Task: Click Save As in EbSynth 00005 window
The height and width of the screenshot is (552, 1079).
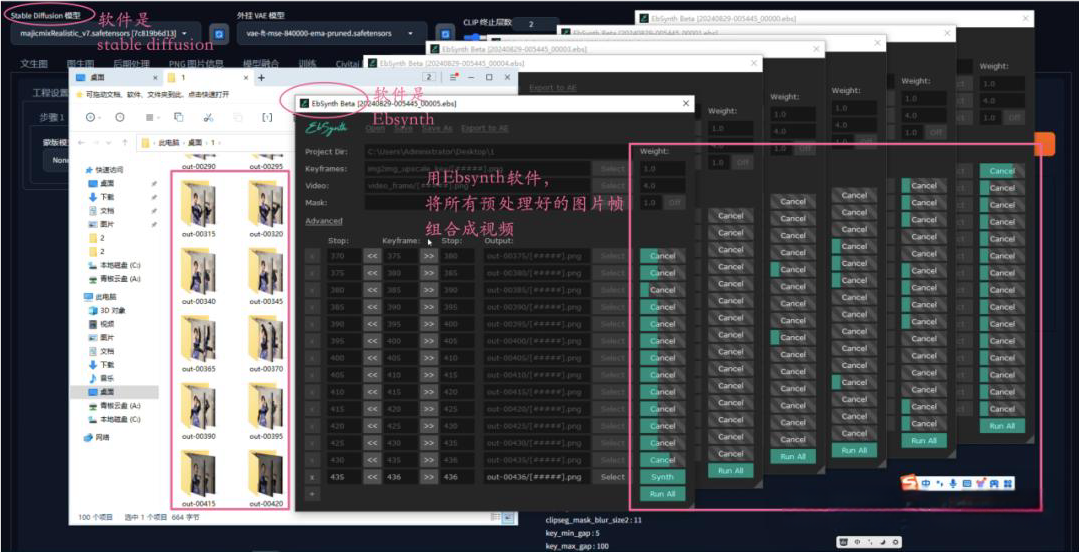Action: click(436, 128)
